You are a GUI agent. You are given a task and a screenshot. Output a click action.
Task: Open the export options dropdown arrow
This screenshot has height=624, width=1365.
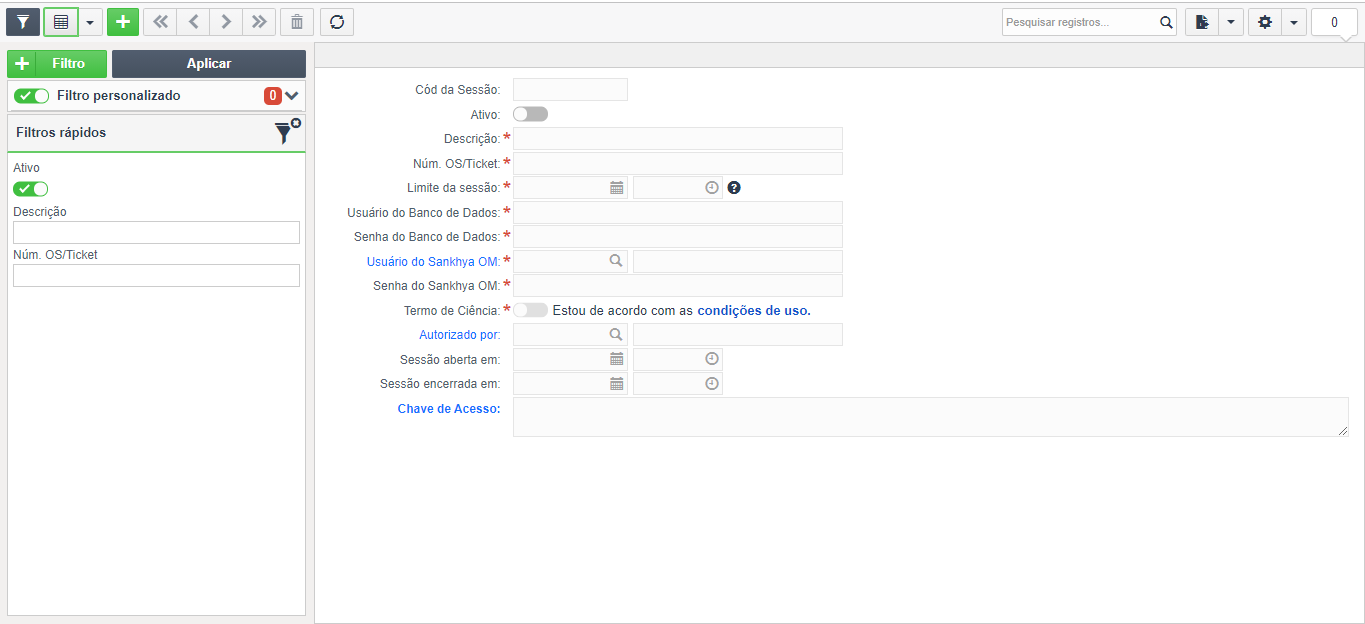point(1230,22)
